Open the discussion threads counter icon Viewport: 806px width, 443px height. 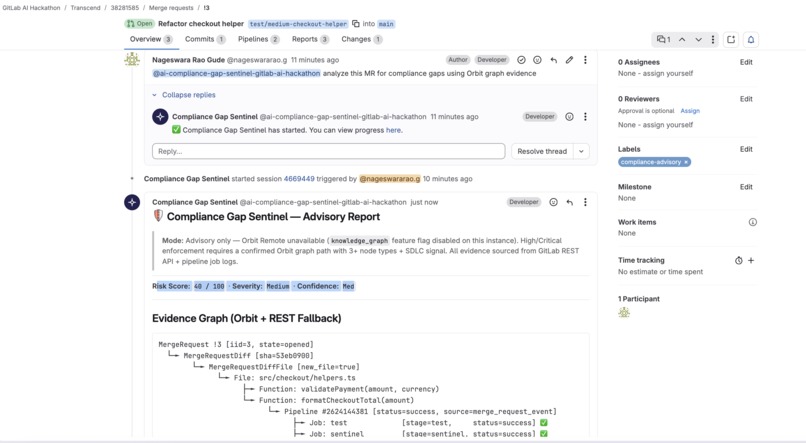tap(664, 40)
